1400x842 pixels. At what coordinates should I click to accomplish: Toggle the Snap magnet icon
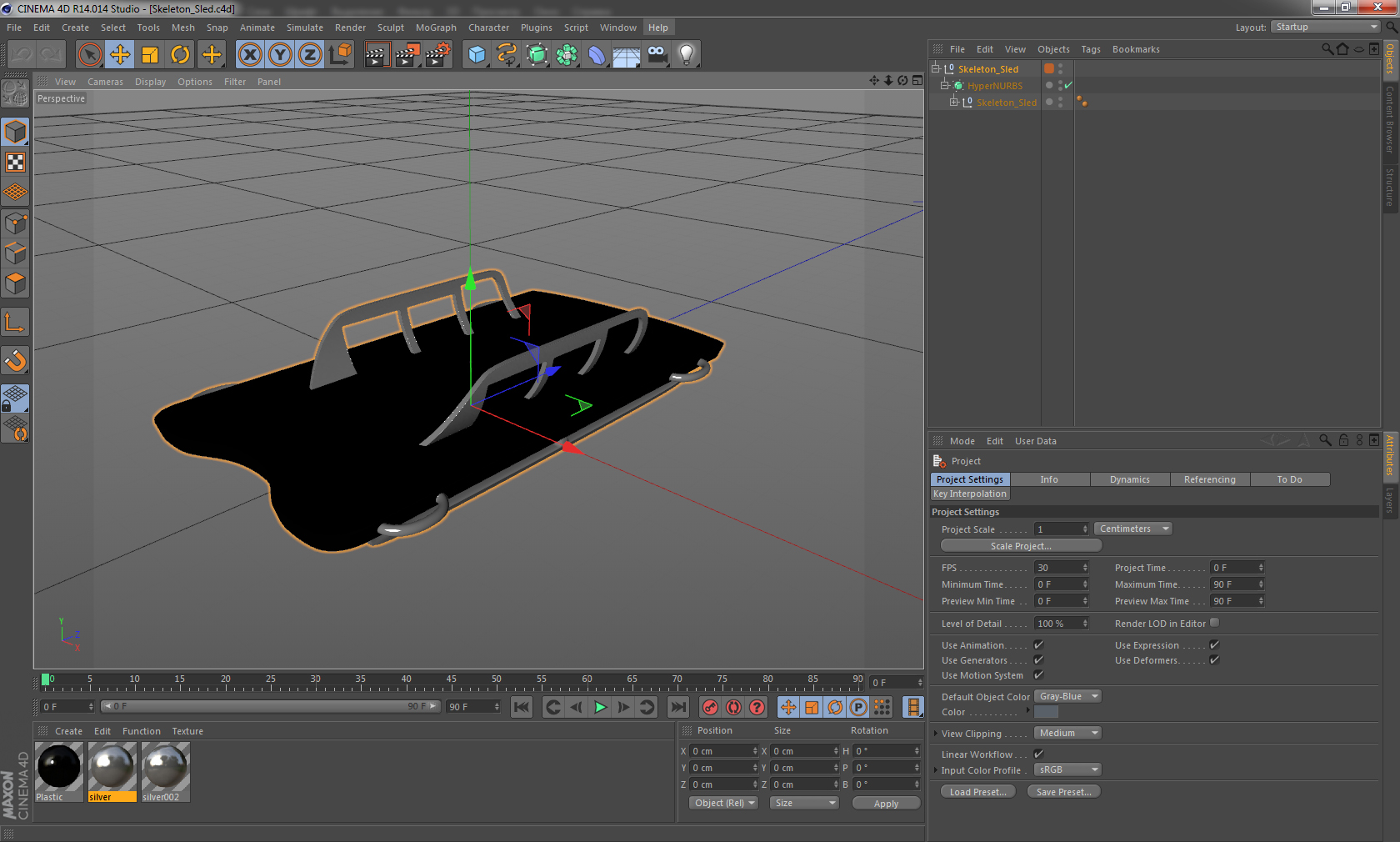15,361
